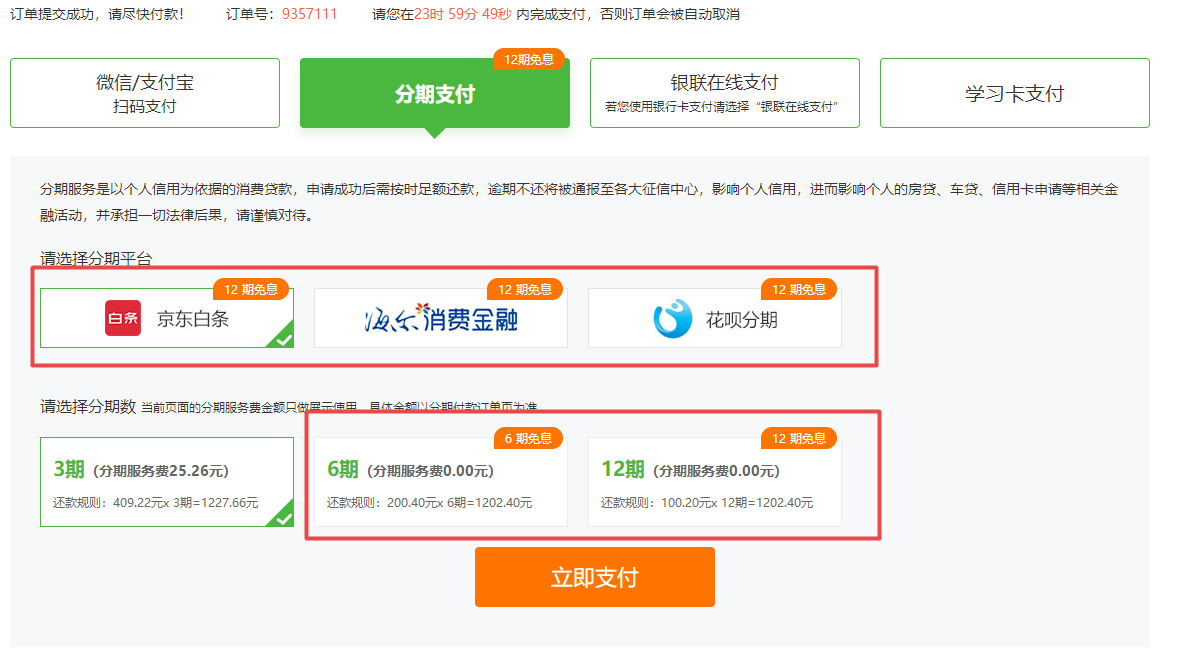Click the Haier Consumer Finance logo
Screen dimensions: 1178x656
point(440,319)
